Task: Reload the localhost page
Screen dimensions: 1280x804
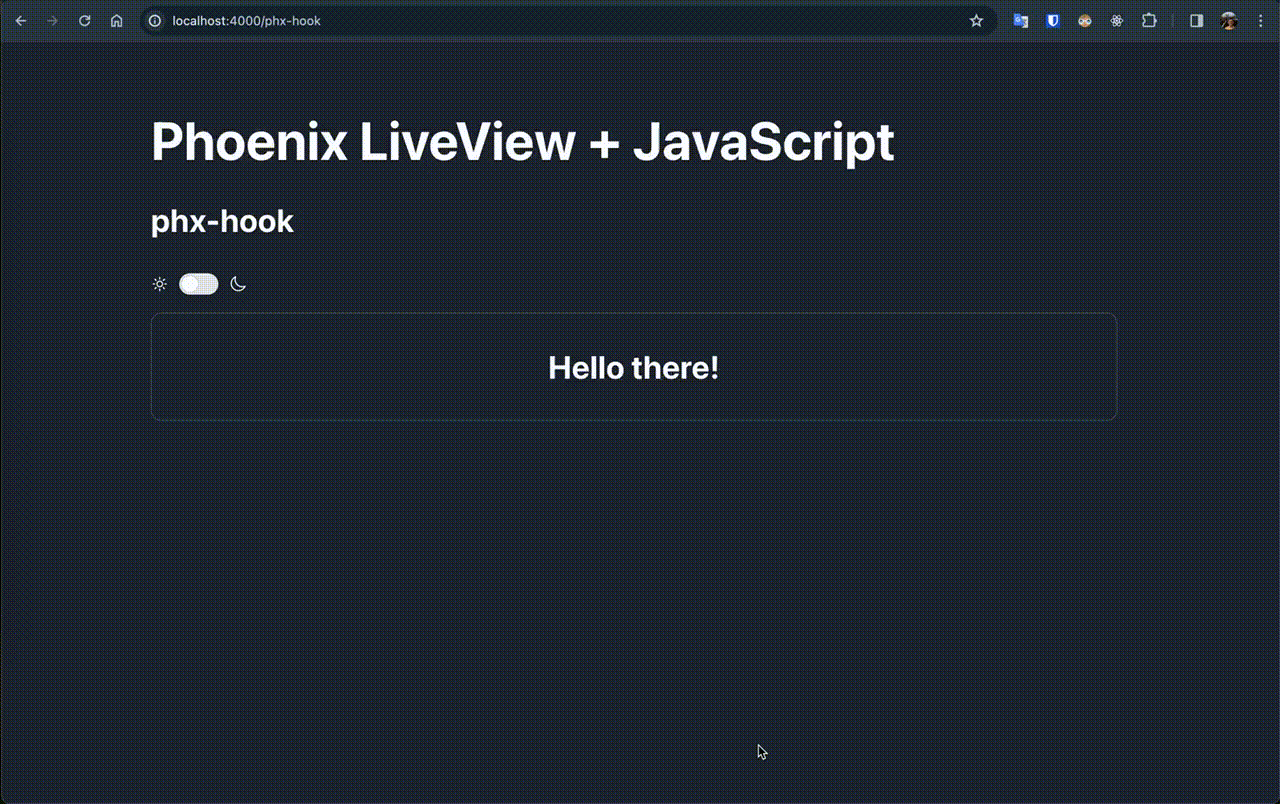Action: point(84,20)
